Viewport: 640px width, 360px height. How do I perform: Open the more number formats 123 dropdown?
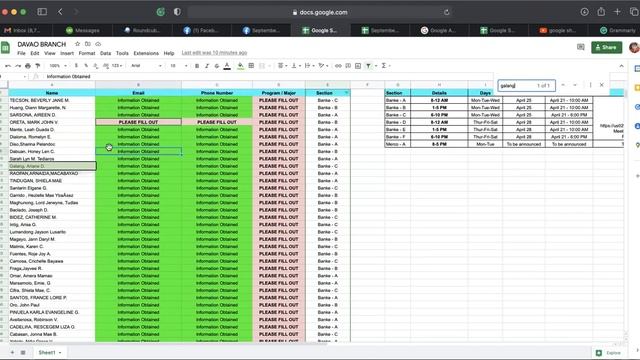(117, 66)
